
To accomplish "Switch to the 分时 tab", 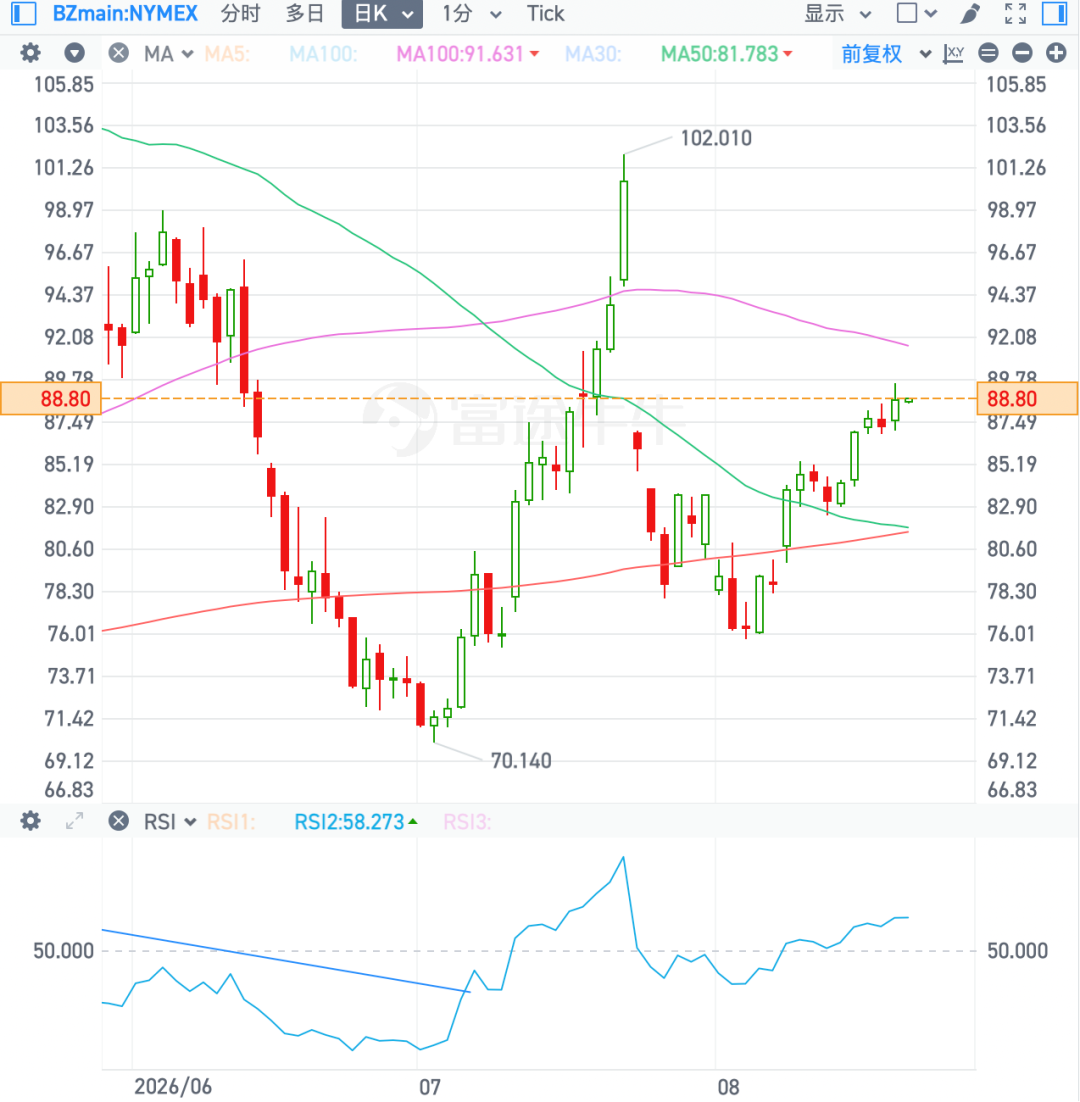I will (240, 13).
